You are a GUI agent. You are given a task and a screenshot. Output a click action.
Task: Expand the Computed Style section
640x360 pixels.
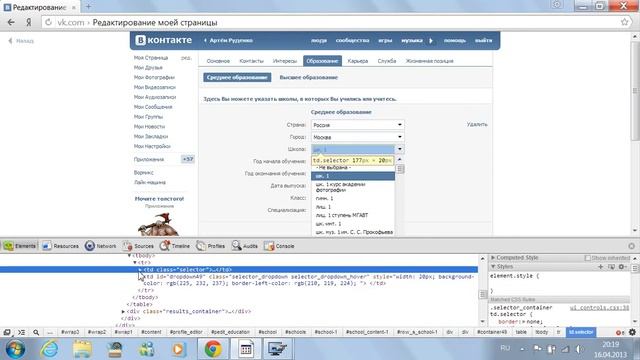coord(493,258)
